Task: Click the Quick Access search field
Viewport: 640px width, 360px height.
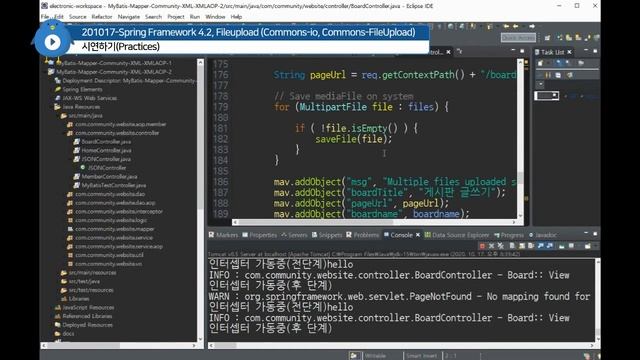Action: coord(518,38)
